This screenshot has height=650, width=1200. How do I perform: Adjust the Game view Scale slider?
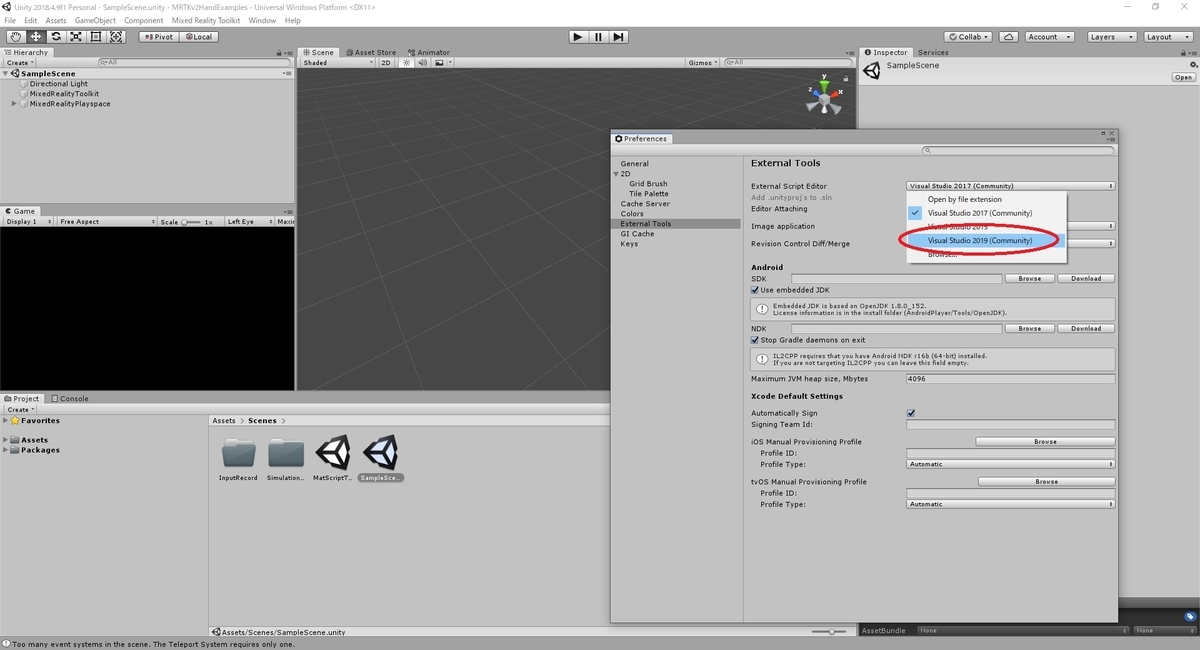tap(190, 222)
